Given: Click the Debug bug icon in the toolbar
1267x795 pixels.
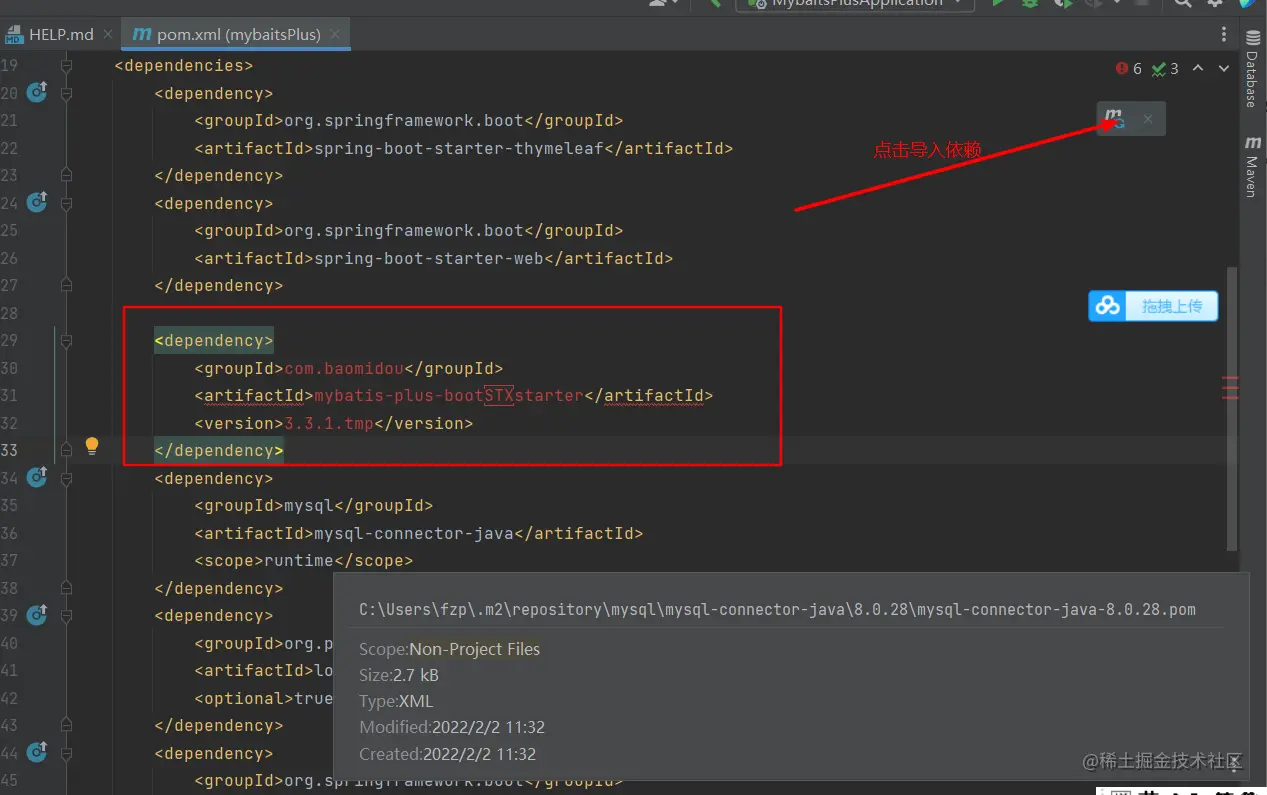Looking at the screenshot, I should tap(1030, 3).
